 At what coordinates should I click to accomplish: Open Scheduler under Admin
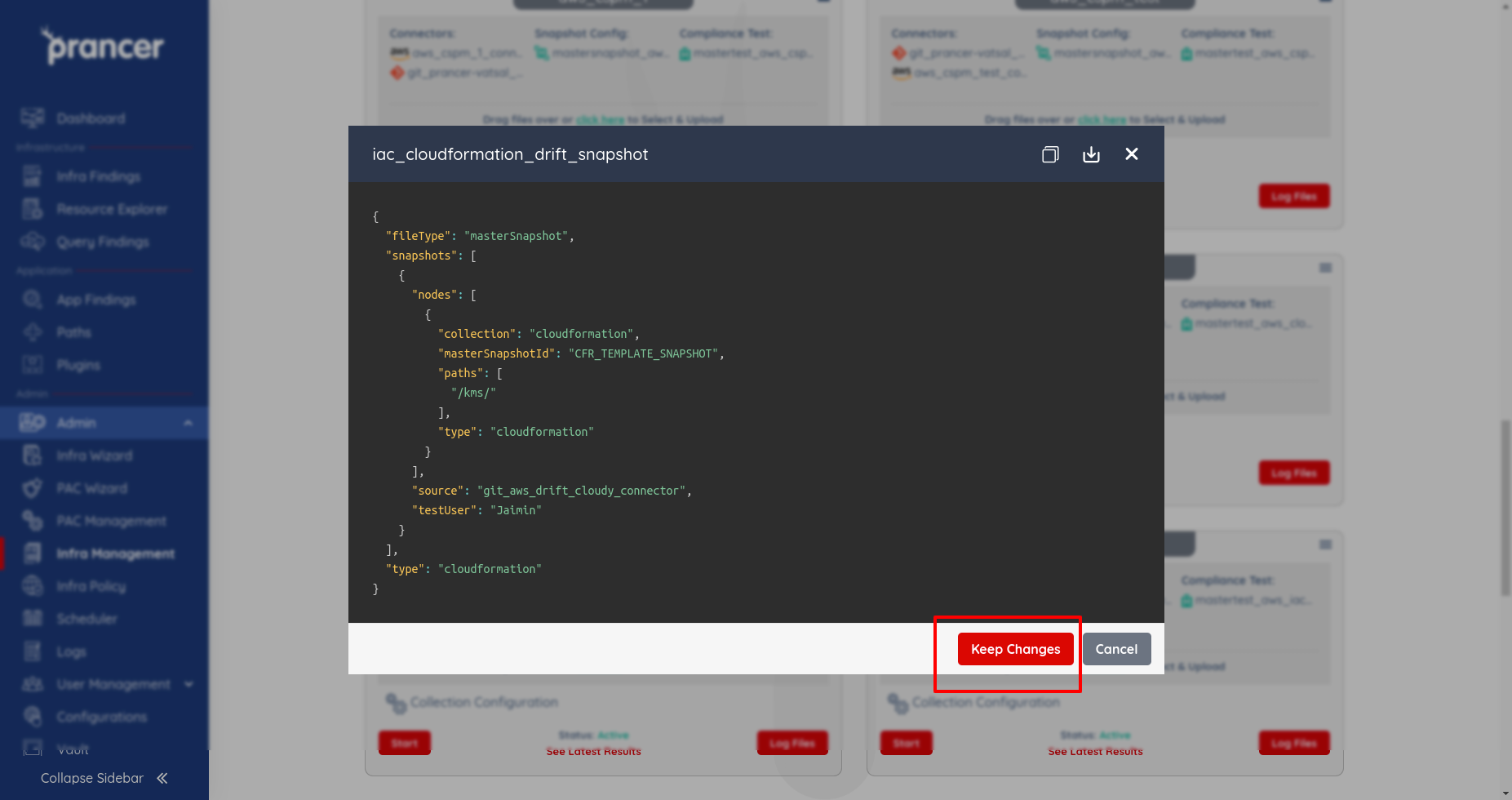pyautogui.click(x=86, y=619)
